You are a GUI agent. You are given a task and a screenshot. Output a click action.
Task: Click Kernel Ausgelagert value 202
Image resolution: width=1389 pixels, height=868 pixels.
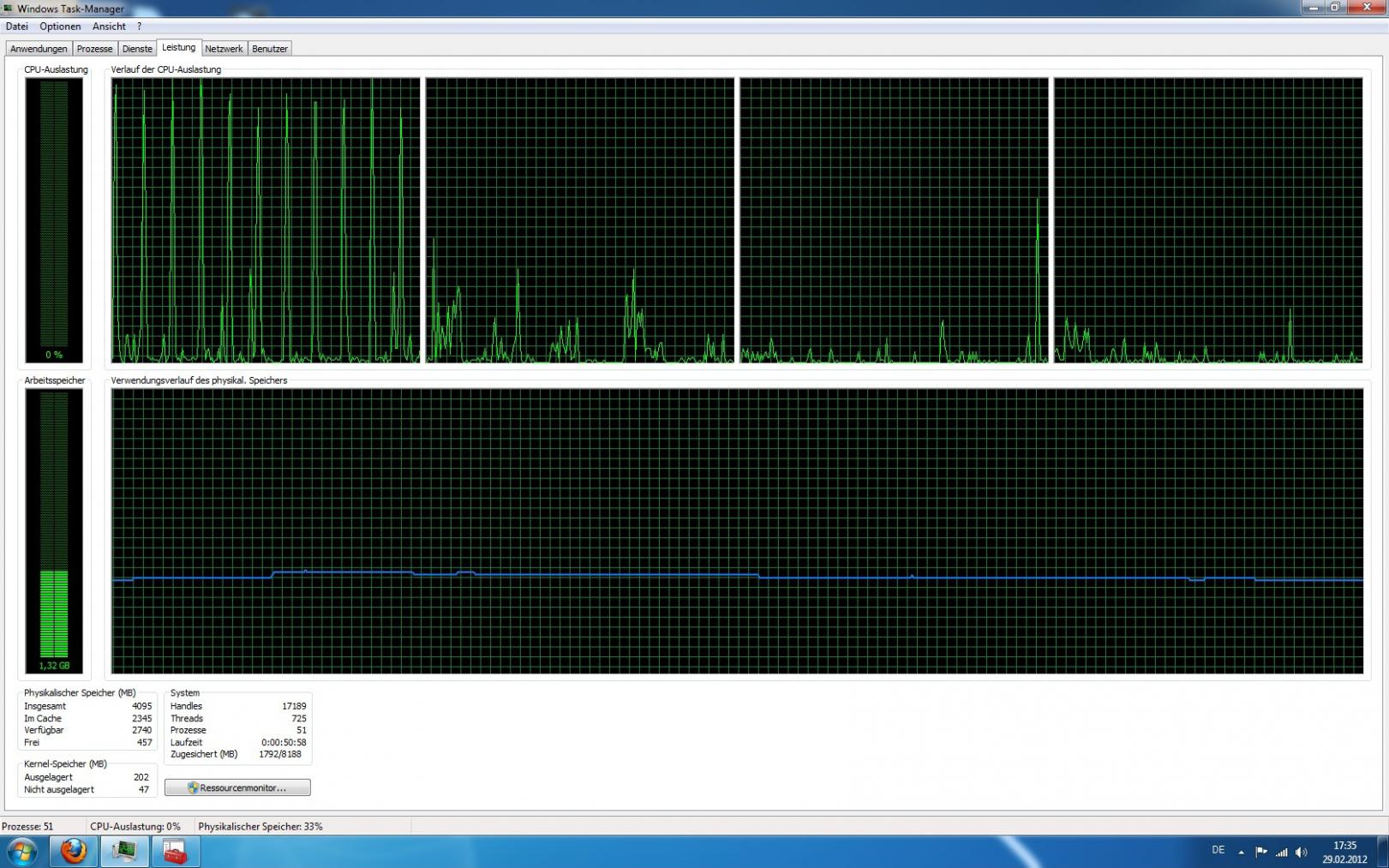141,778
